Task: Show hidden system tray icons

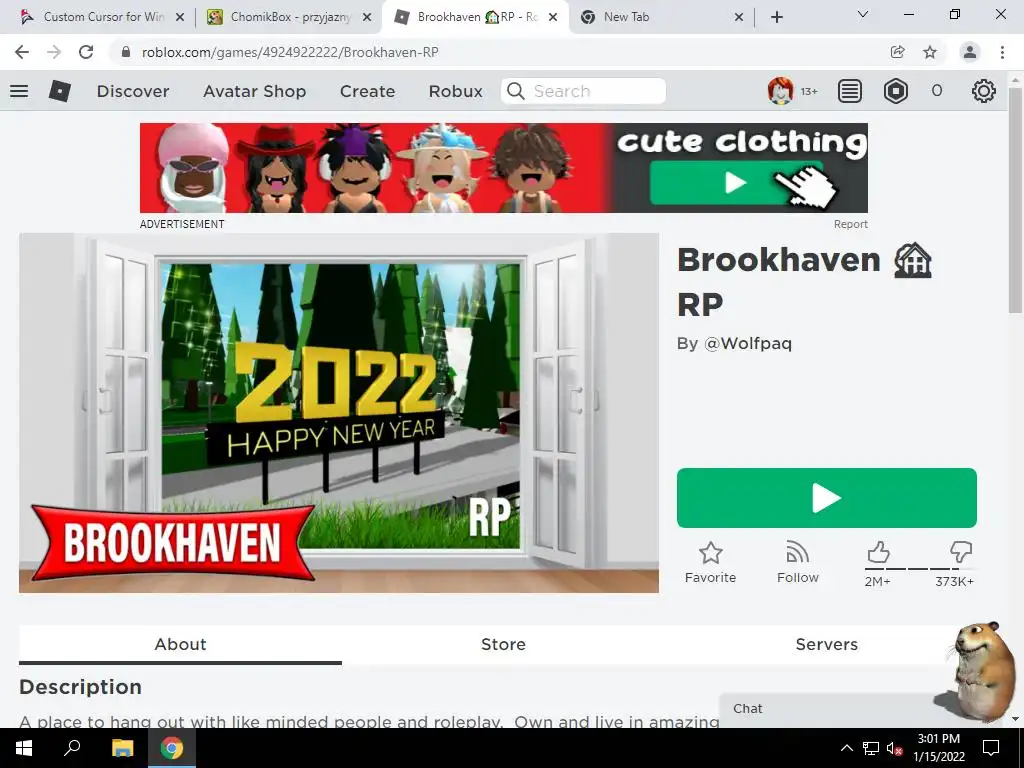Action: tap(846, 748)
